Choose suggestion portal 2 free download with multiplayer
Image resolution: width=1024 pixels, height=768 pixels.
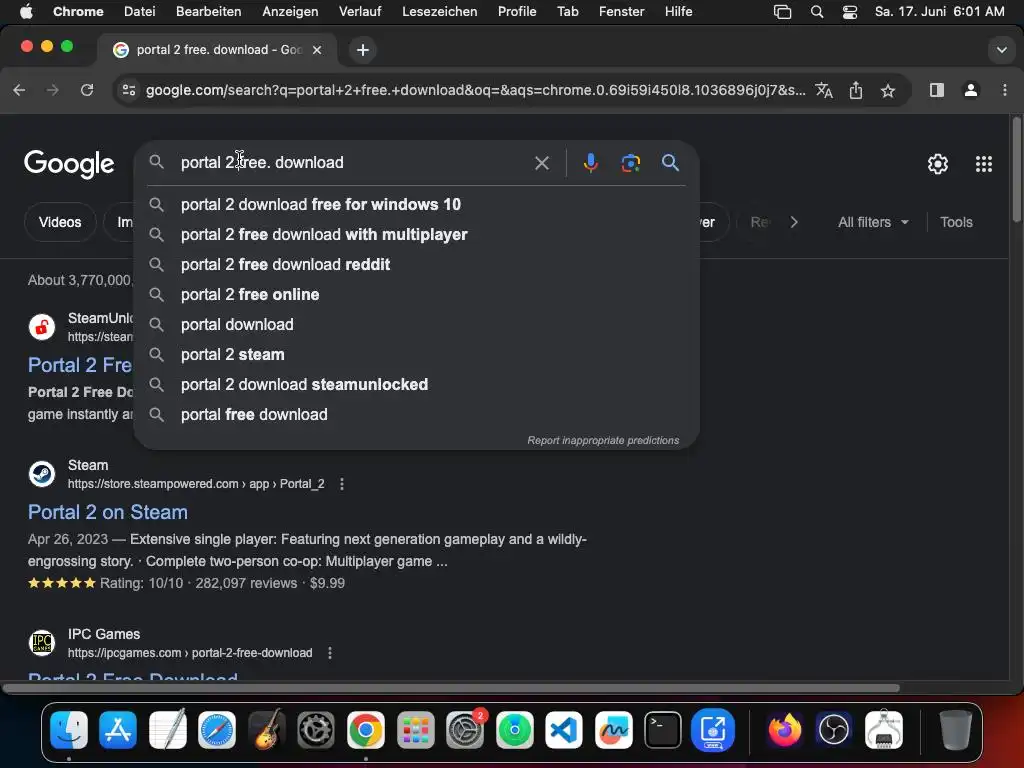(417, 234)
